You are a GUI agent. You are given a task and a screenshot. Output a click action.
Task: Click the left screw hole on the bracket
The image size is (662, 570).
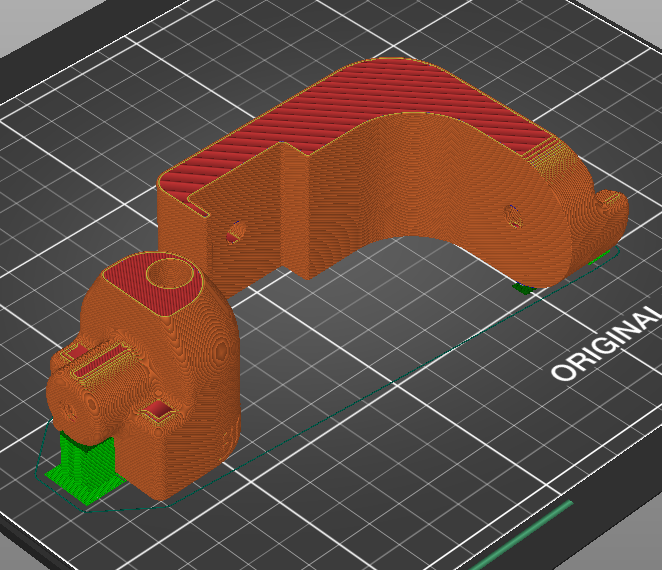[235, 233]
